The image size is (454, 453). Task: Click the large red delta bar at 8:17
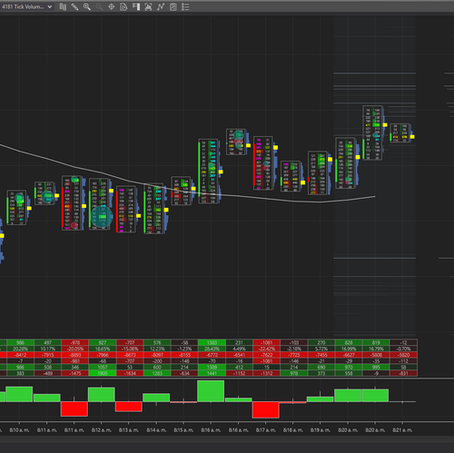coord(266,410)
